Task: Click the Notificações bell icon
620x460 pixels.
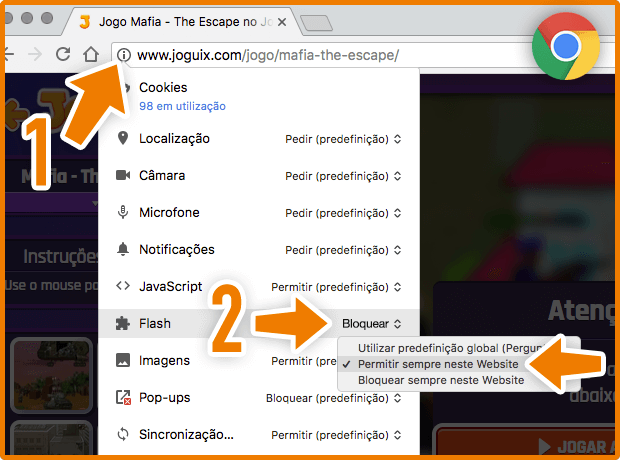Action: pyautogui.click(x=123, y=249)
